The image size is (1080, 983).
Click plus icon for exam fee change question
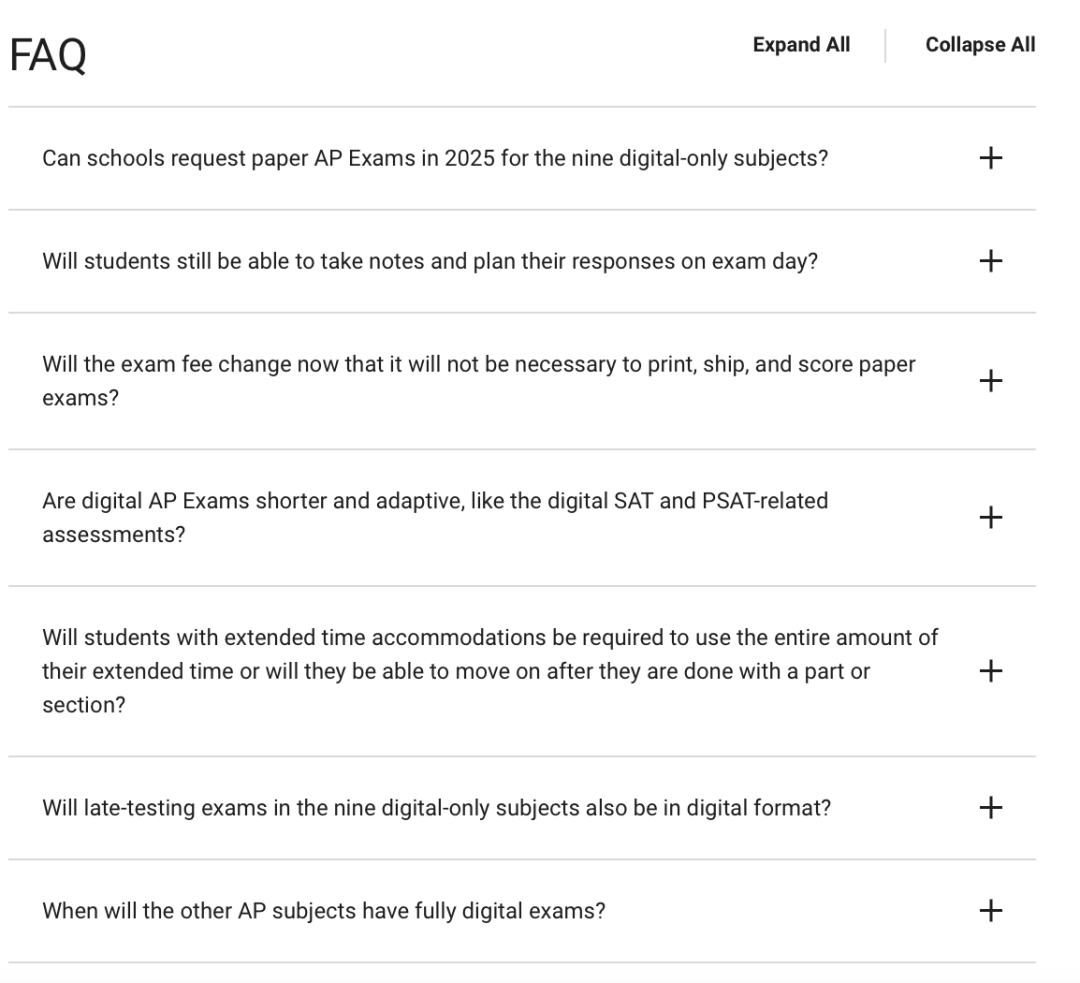click(990, 381)
